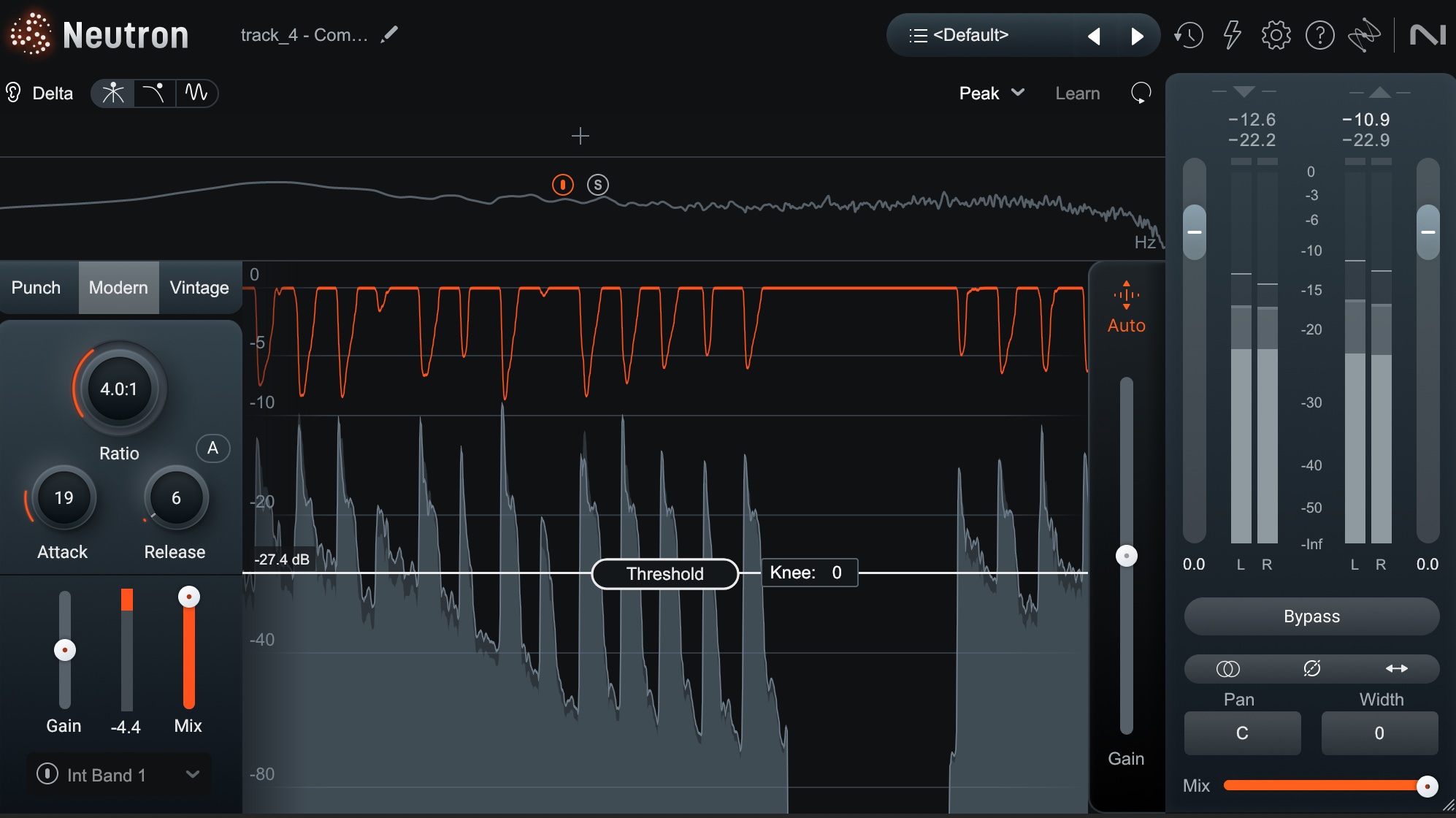1456x818 pixels.
Task: Click the Release knob showing 6
Action: click(x=176, y=497)
